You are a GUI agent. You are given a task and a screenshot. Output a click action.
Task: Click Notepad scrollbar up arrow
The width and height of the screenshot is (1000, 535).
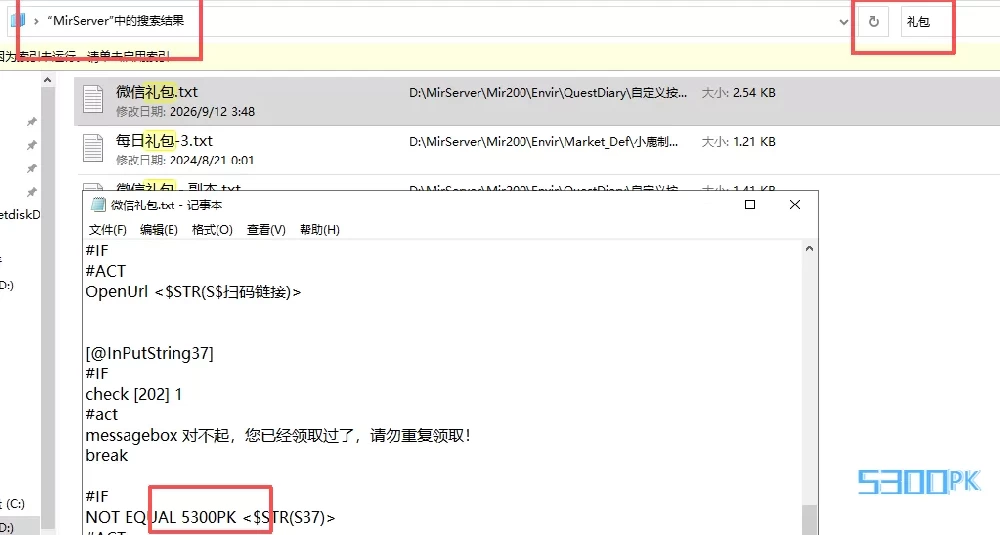(x=809, y=249)
